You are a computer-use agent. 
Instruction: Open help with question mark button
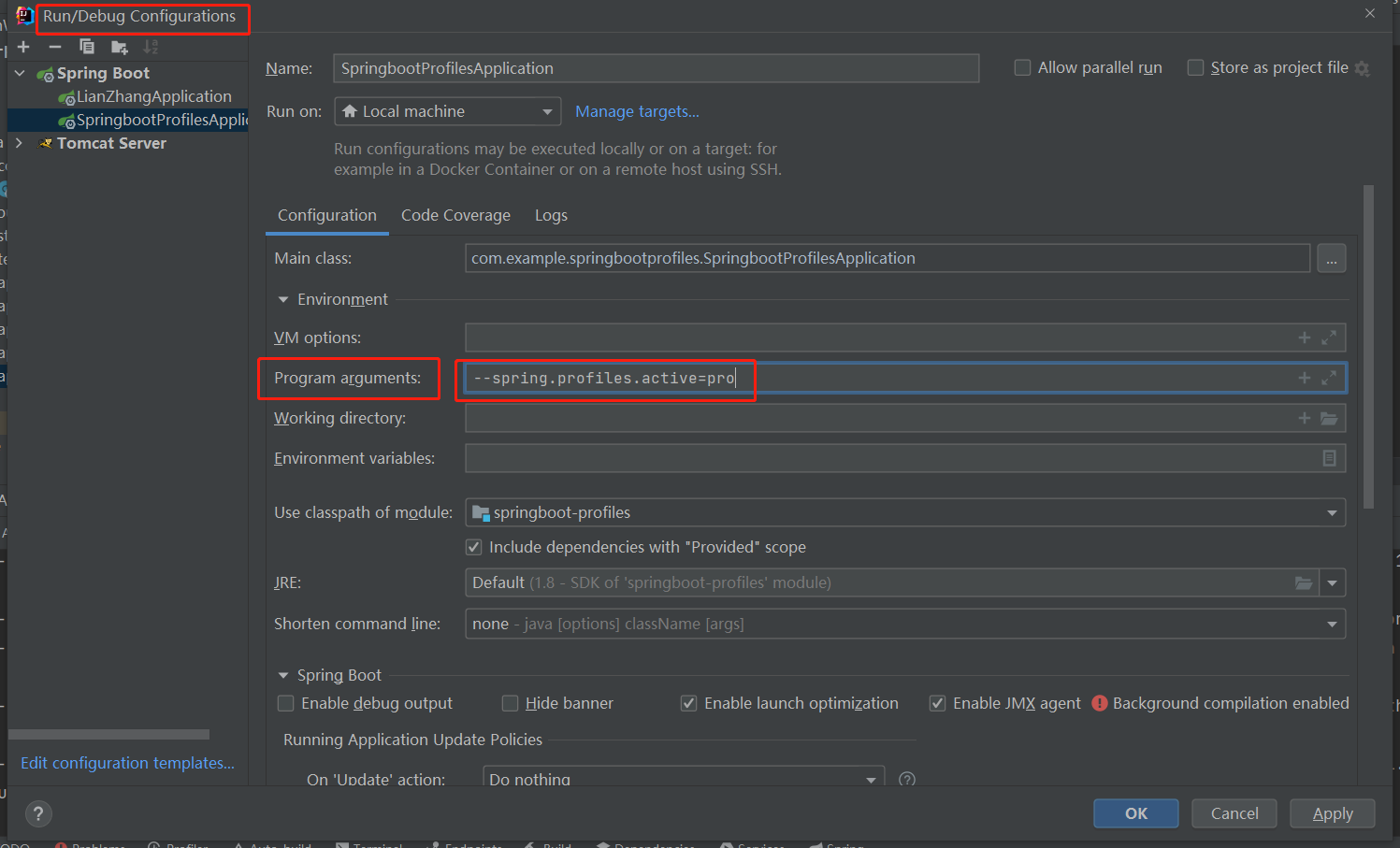tap(38, 813)
